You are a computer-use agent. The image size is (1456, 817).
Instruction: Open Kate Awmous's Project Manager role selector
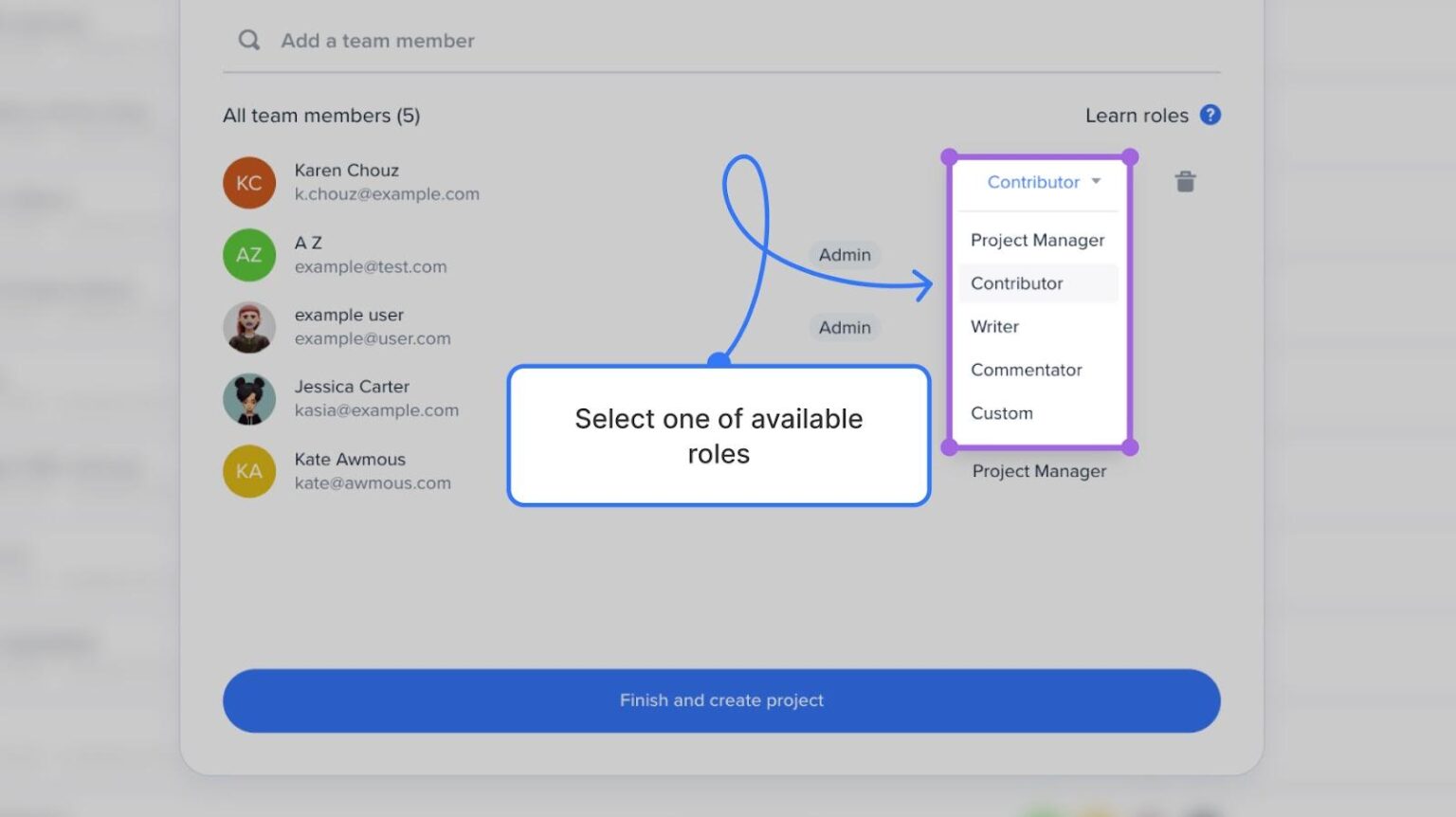tap(1039, 471)
